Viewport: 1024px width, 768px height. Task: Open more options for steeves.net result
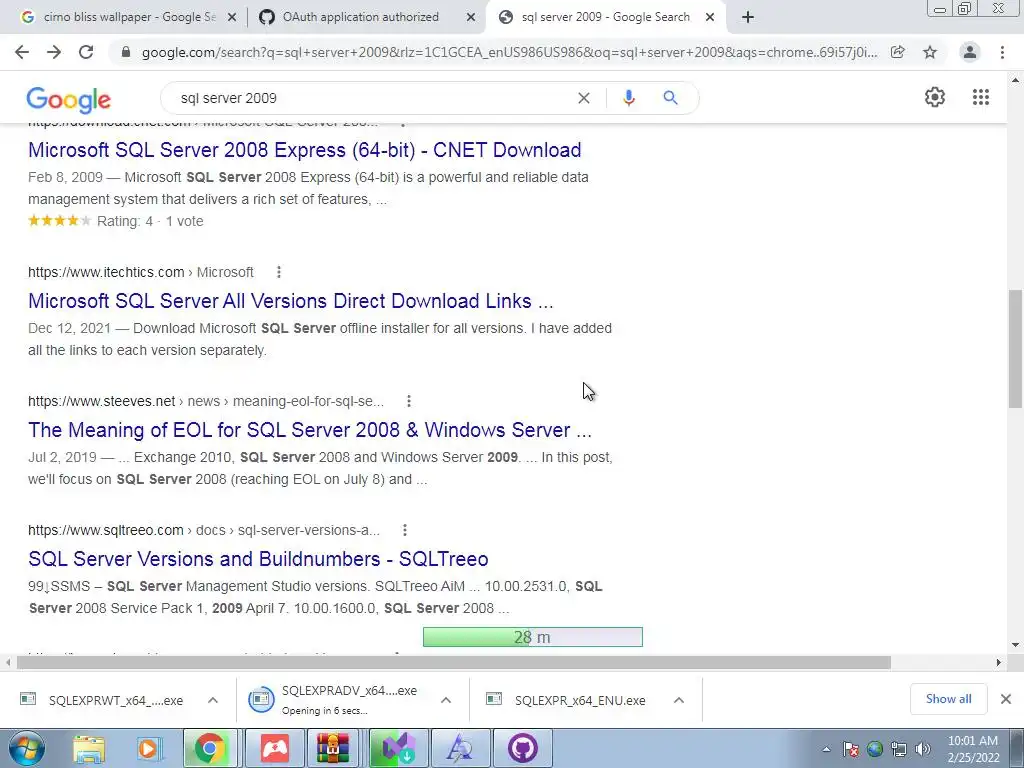coord(409,401)
